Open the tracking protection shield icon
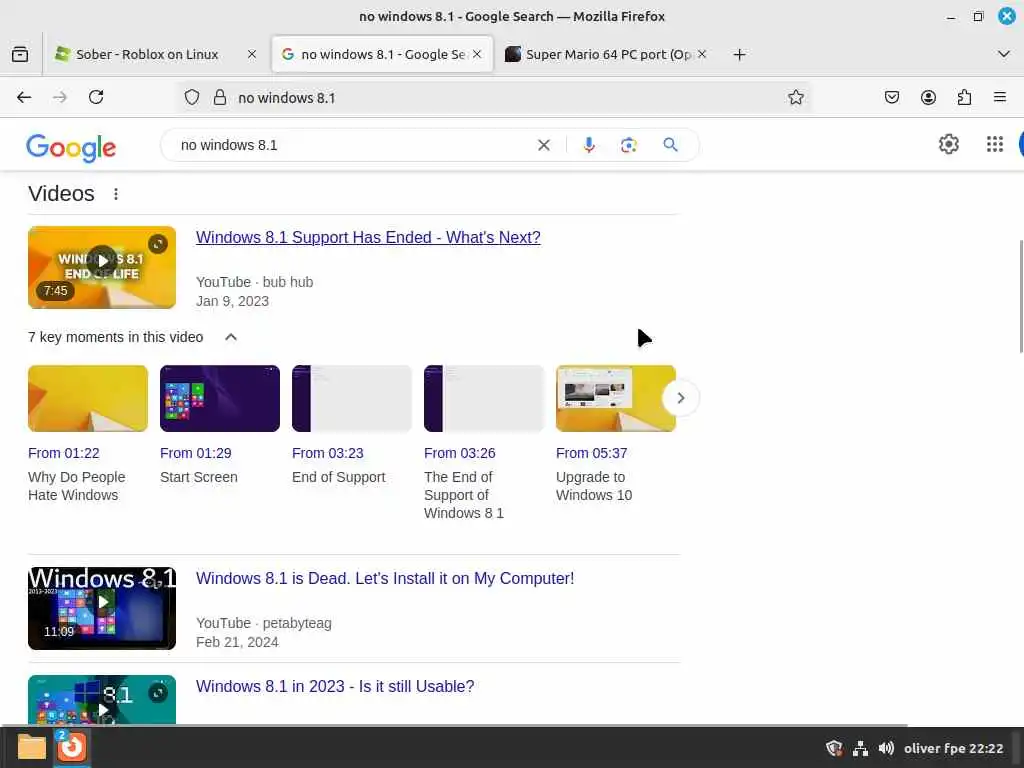This screenshot has height=768, width=1024. tap(191, 97)
